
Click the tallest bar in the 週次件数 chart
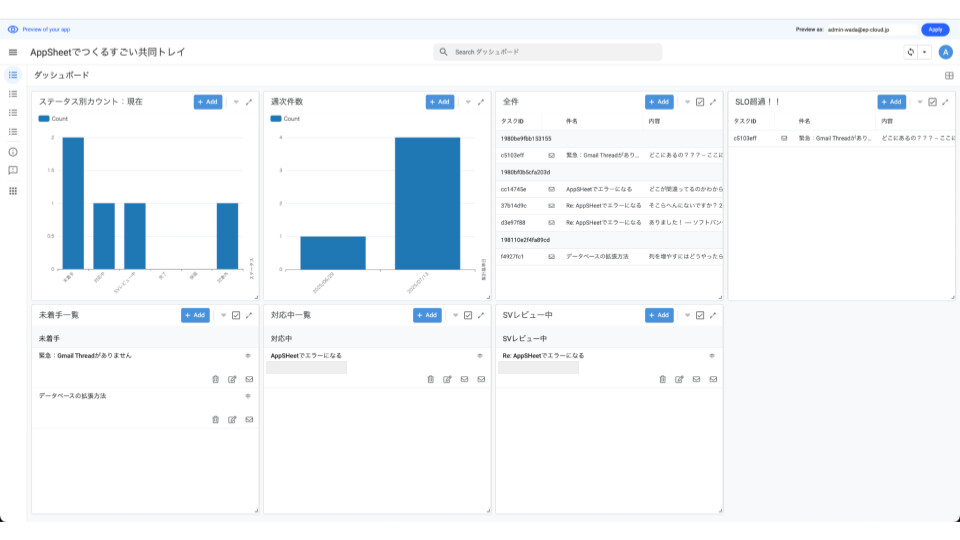(x=427, y=203)
